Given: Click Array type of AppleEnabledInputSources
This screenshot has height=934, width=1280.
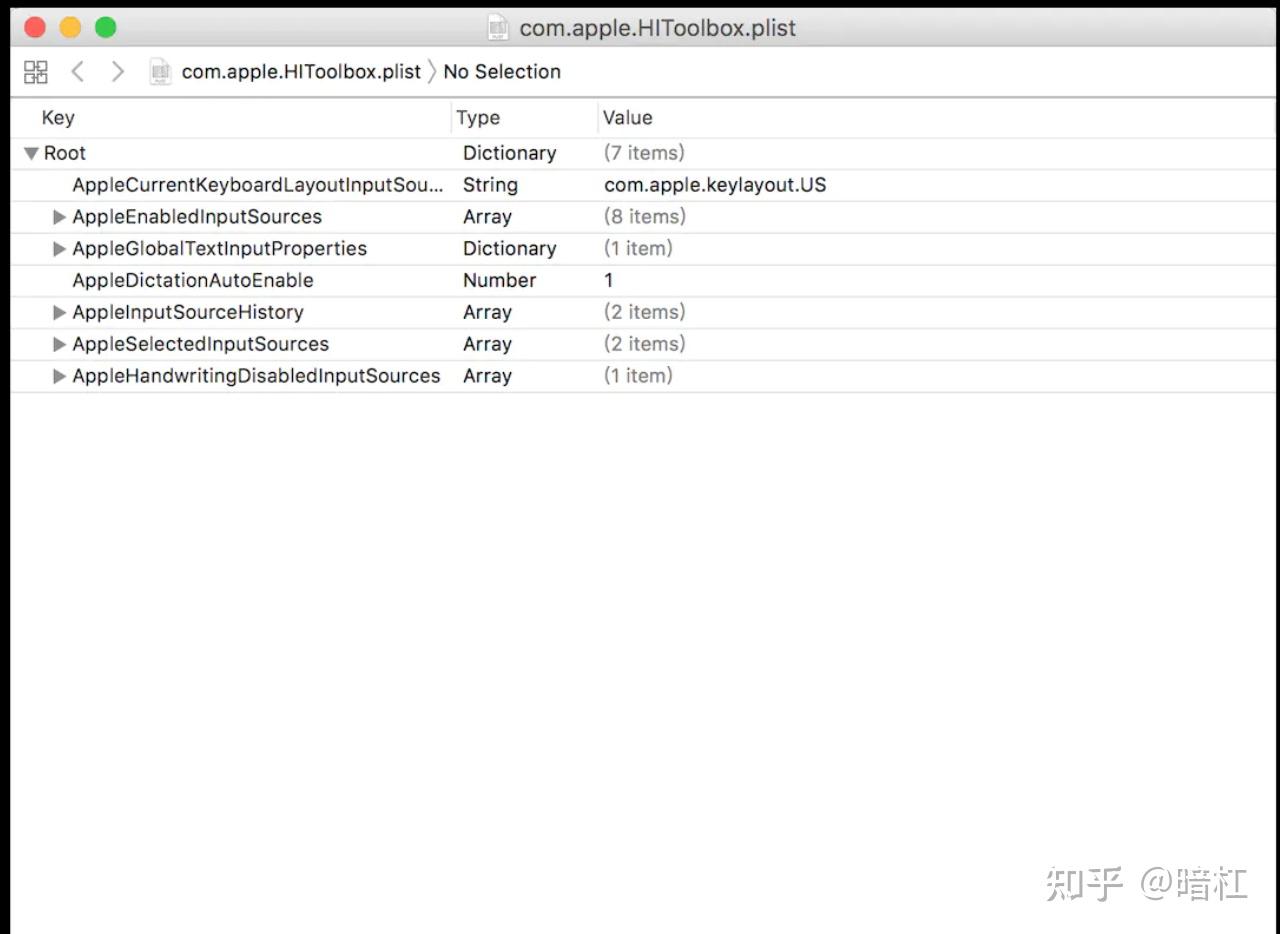Looking at the screenshot, I should [487, 217].
